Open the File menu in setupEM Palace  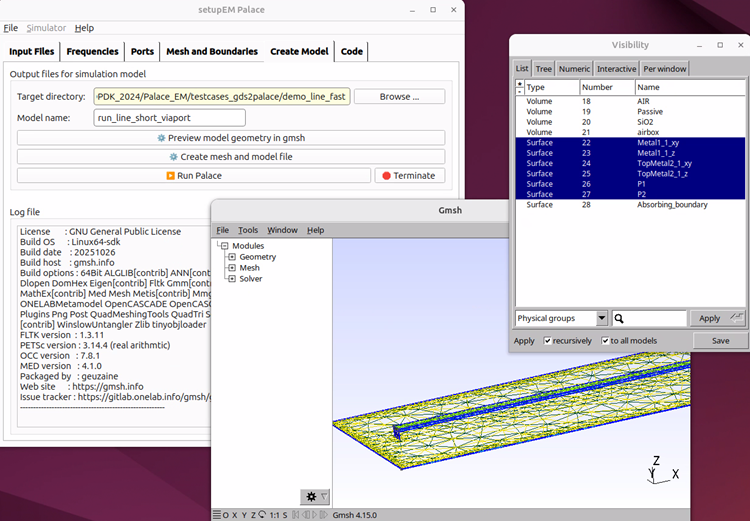11,28
